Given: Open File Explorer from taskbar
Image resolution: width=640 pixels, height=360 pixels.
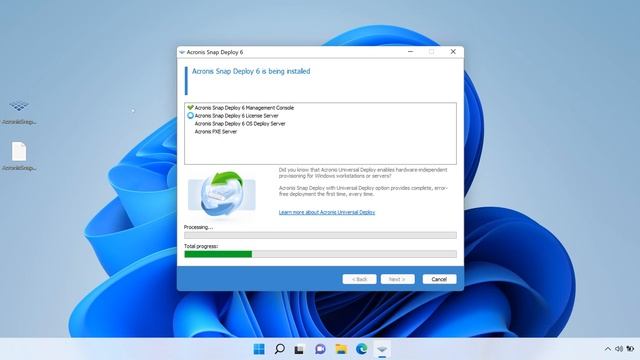Looking at the screenshot, I should tap(341, 349).
